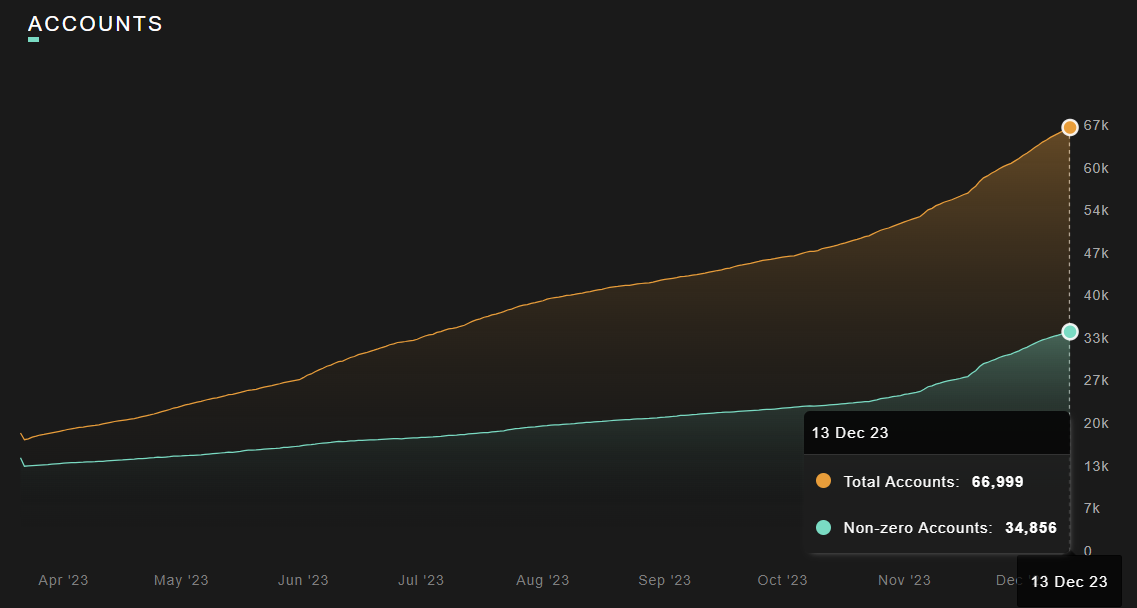Click the Oct '23 x-axis label
The height and width of the screenshot is (608, 1137).
pos(782,580)
